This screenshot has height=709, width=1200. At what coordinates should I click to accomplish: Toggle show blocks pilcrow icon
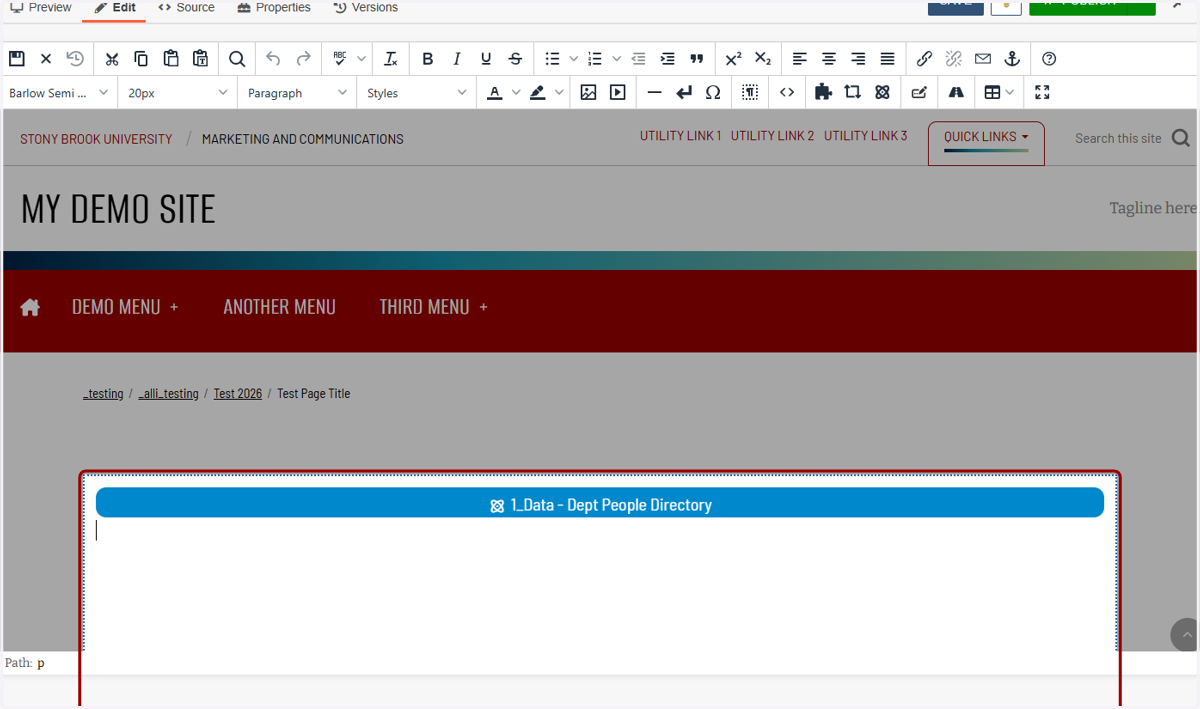point(750,92)
